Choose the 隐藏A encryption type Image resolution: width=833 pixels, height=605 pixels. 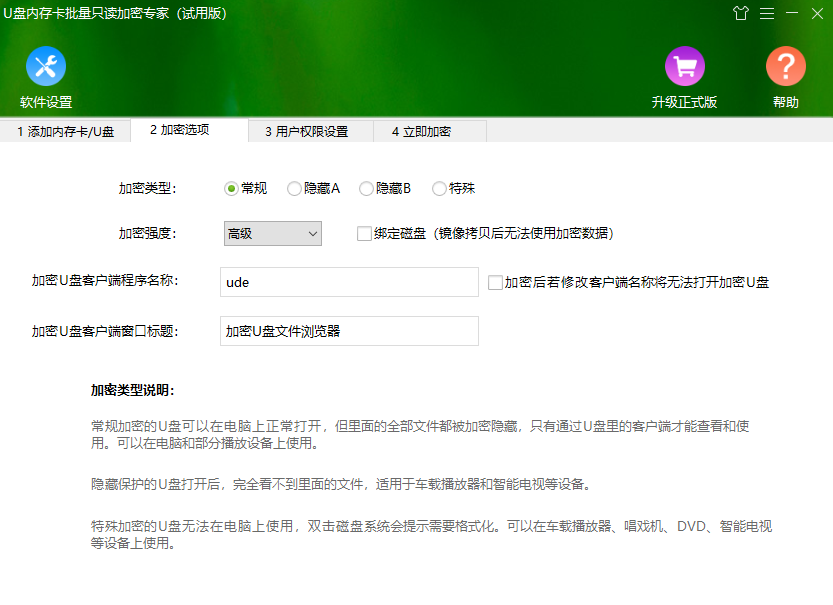click(x=294, y=188)
